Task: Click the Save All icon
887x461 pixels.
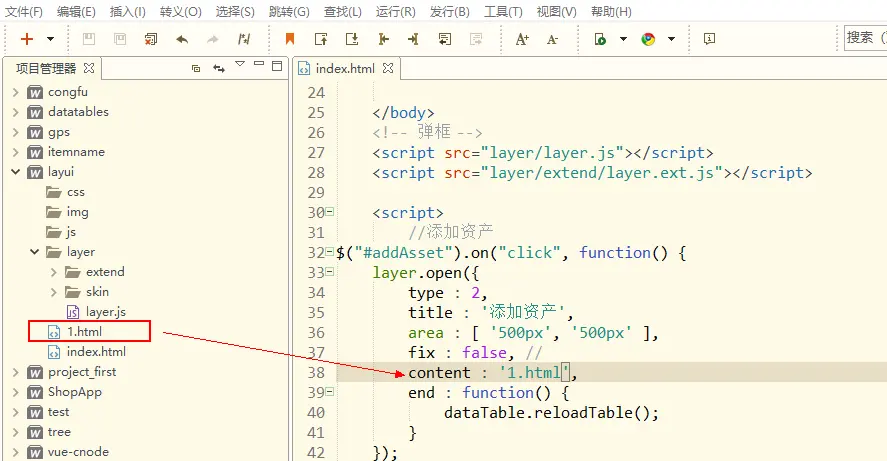Action: click(120, 39)
